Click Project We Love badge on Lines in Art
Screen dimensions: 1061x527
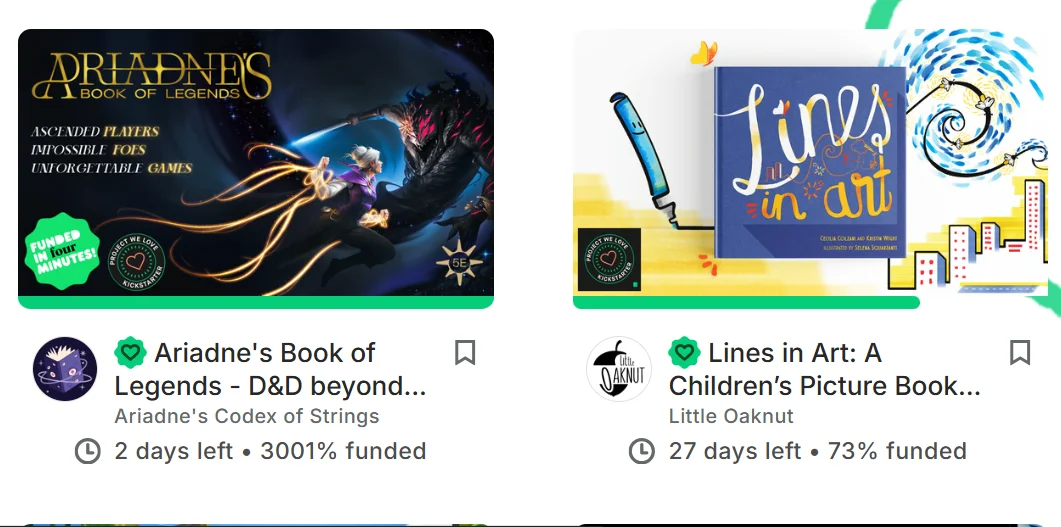(610, 260)
